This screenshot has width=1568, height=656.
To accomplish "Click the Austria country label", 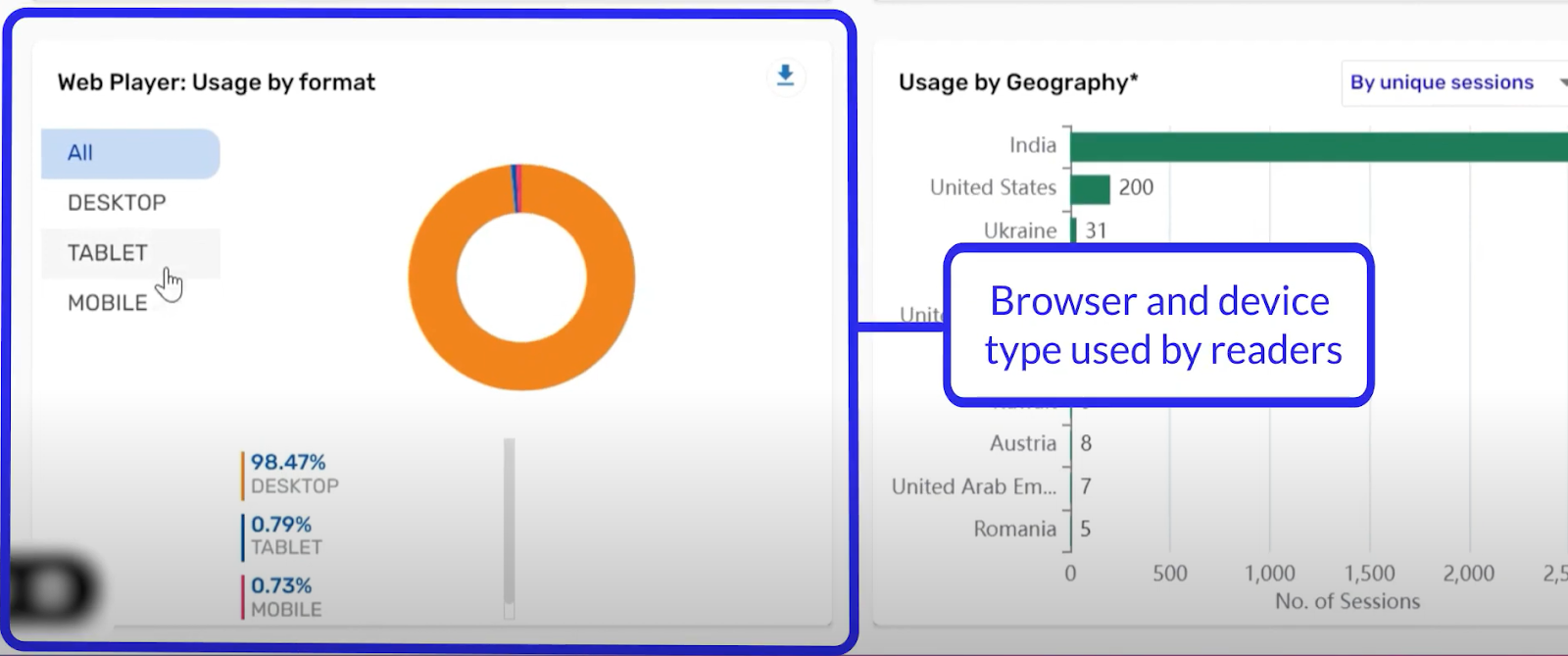I will [x=1023, y=443].
